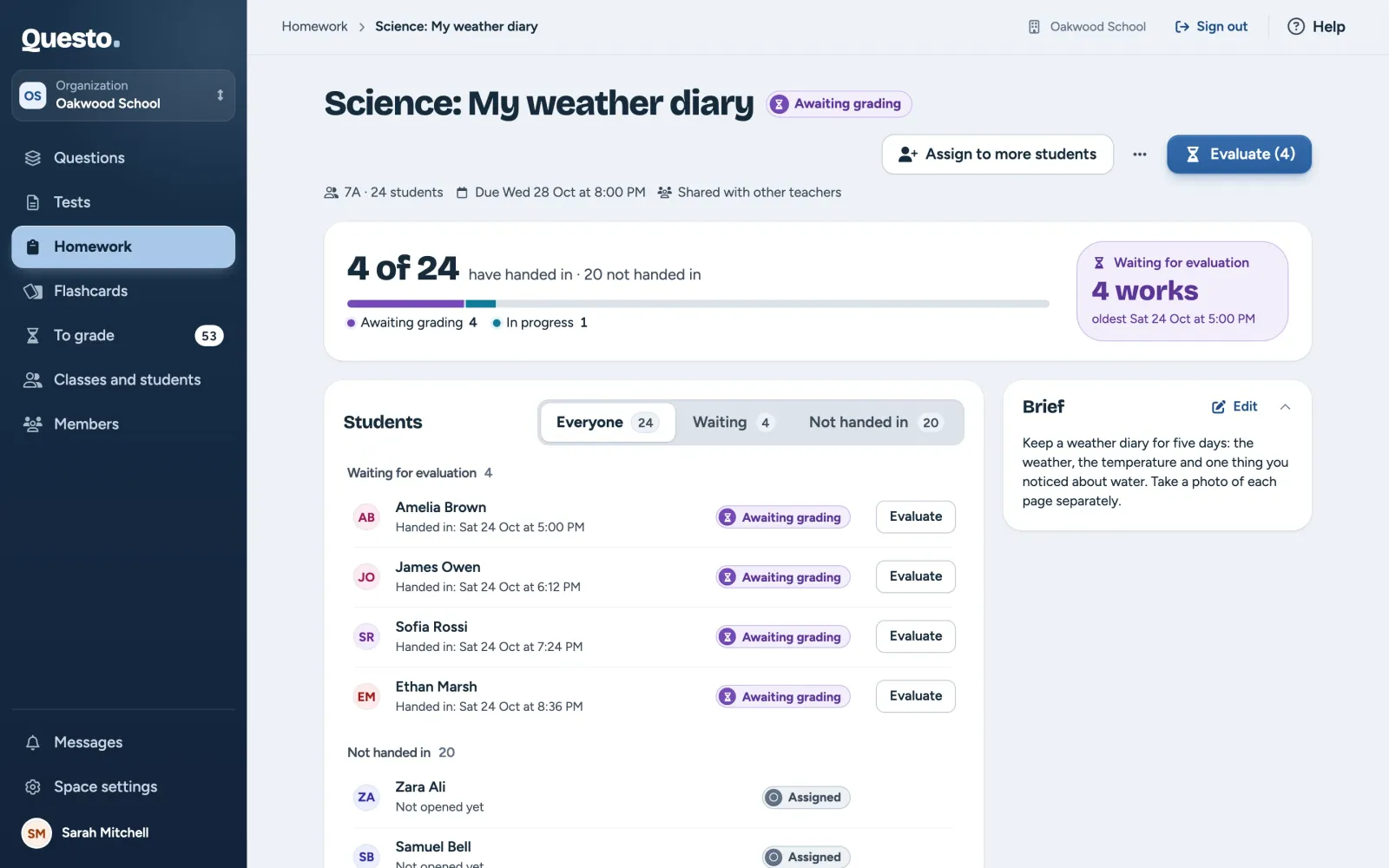Click the SR avatar for Sofia Rossi
Image resolution: width=1389 pixels, height=868 pixels.
point(366,637)
